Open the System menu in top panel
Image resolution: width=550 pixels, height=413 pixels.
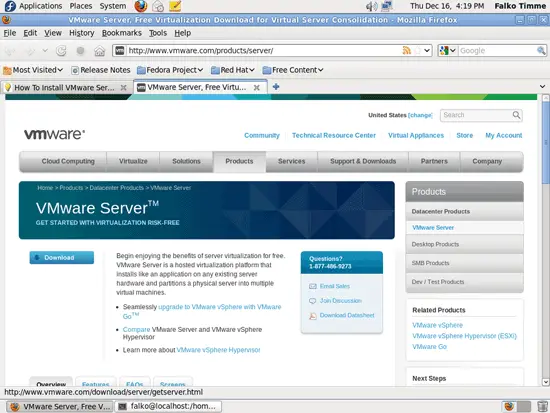point(113,6)
